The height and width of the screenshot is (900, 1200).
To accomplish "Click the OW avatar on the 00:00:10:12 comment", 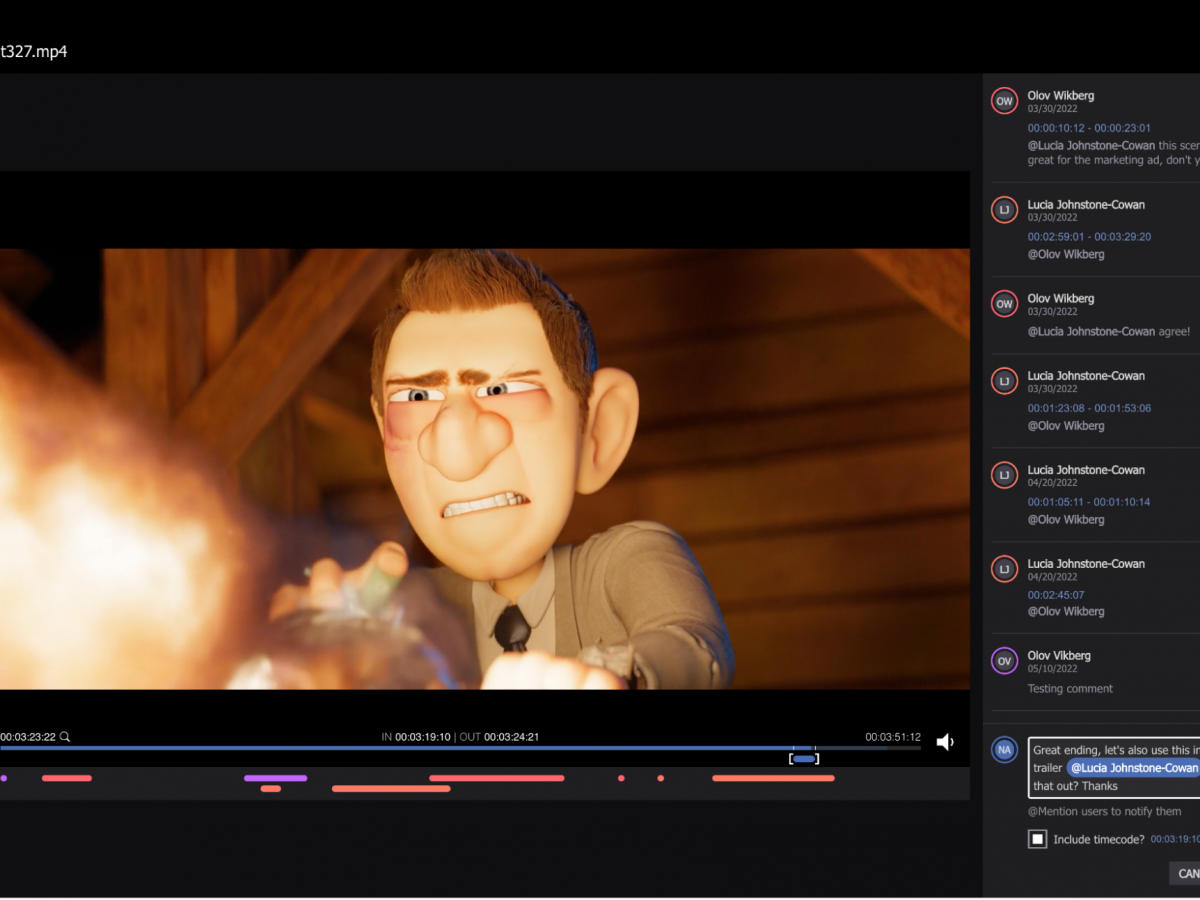I will pos(1004,101).
